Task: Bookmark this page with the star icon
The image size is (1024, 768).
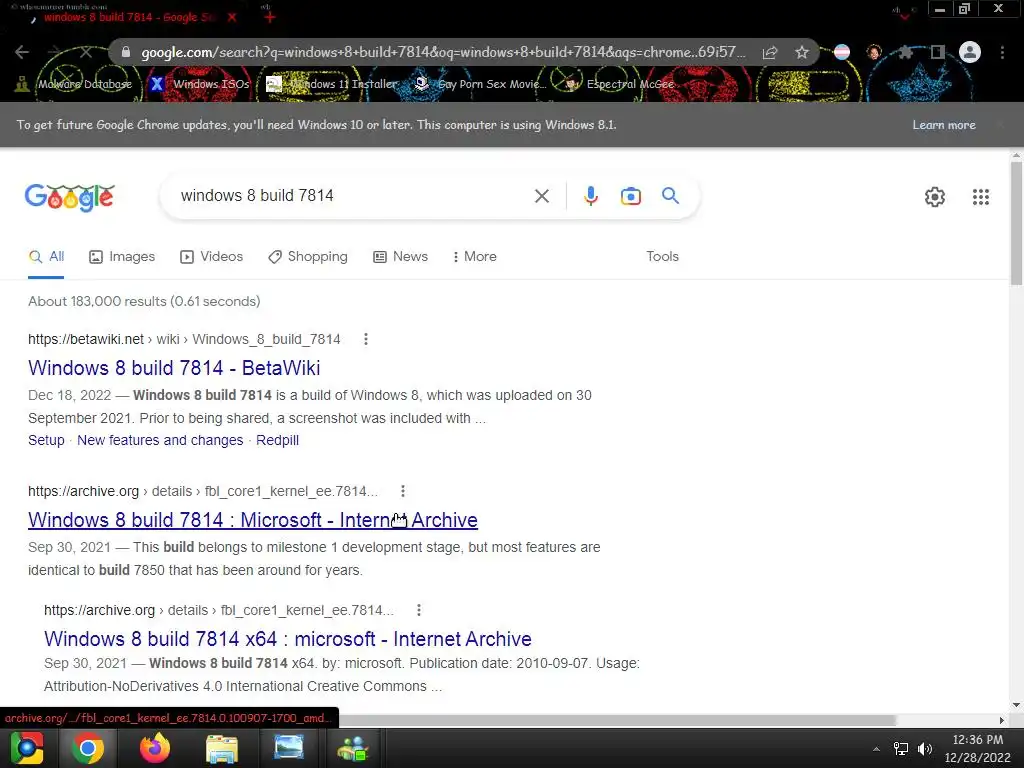Action: click(x=802, y=52)
